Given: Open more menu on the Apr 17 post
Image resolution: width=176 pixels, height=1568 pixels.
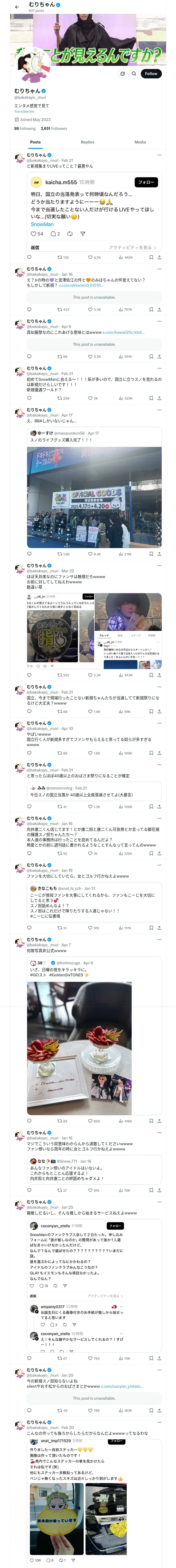Looking at the screenshot, I should [x=160, y=410].
